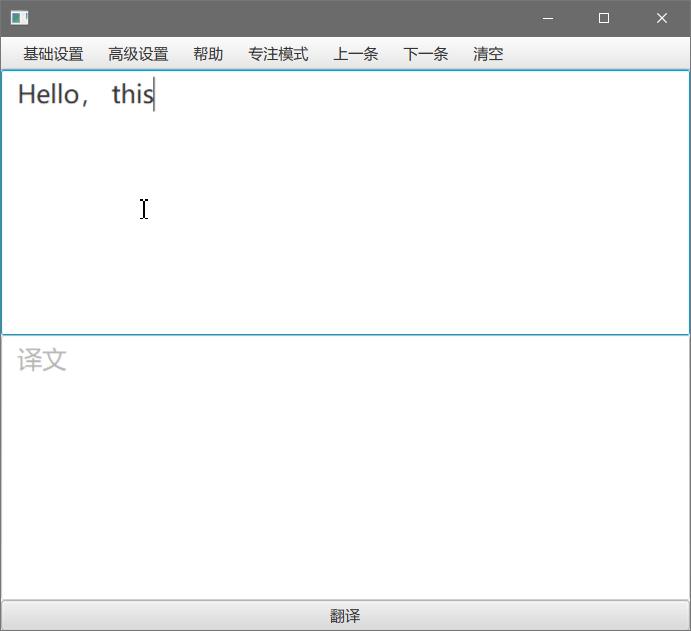Viewport: 691px width, 631px height.
Task: Go to previous entry with 上一条
Action: [x=356, y=54]
